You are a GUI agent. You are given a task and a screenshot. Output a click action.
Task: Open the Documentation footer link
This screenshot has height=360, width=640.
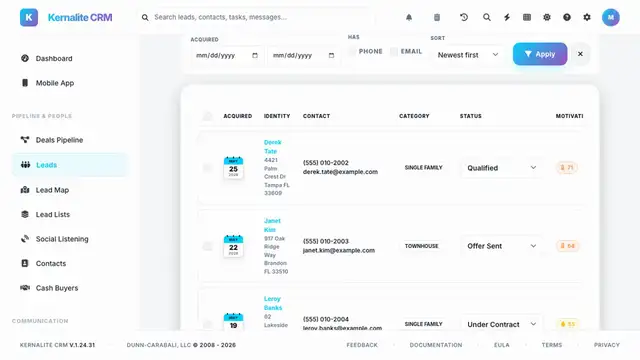pyautogui.click(x=436, y=345)
